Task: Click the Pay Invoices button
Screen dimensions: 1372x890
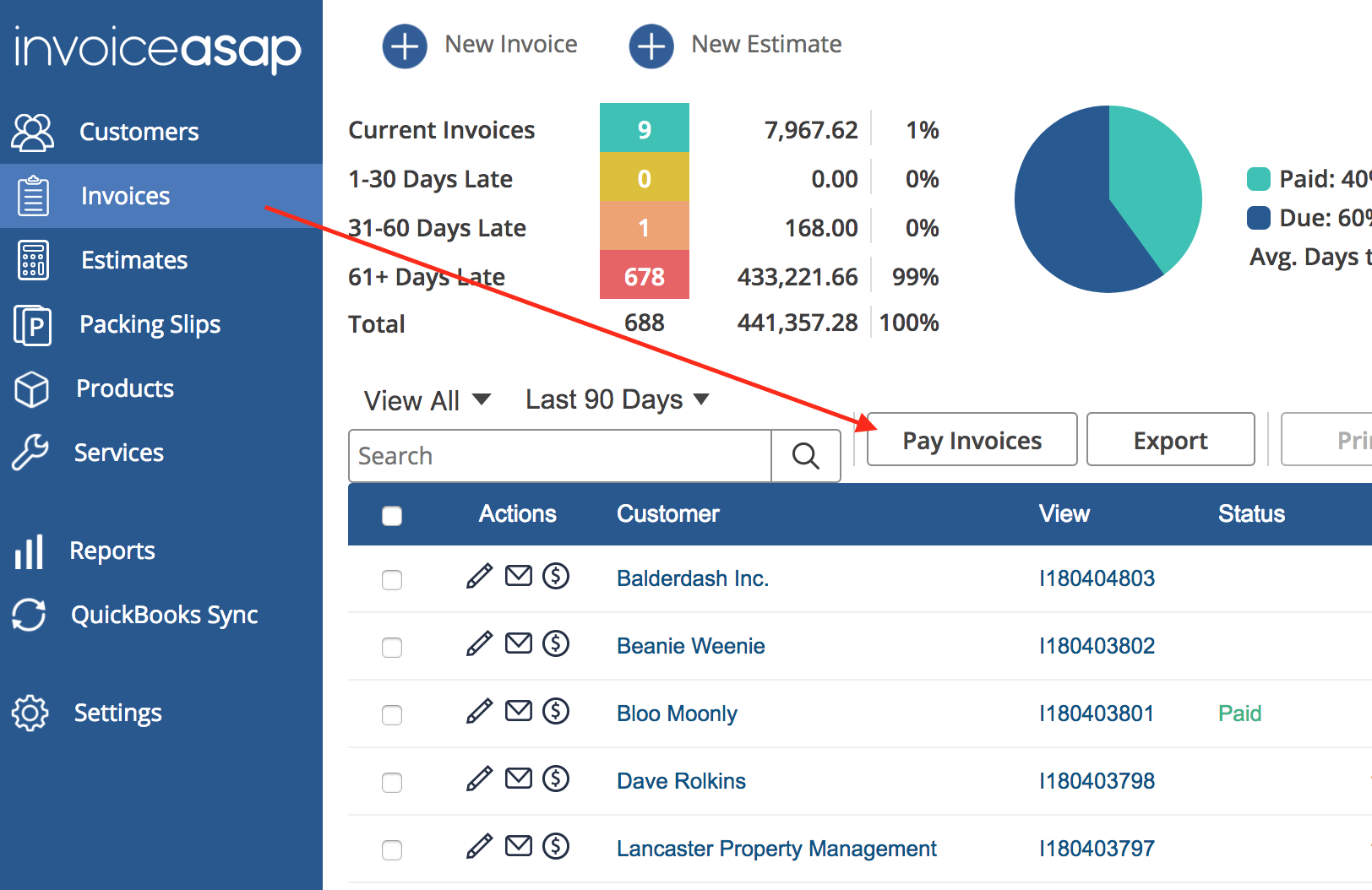Action: [x=972, y=440]
